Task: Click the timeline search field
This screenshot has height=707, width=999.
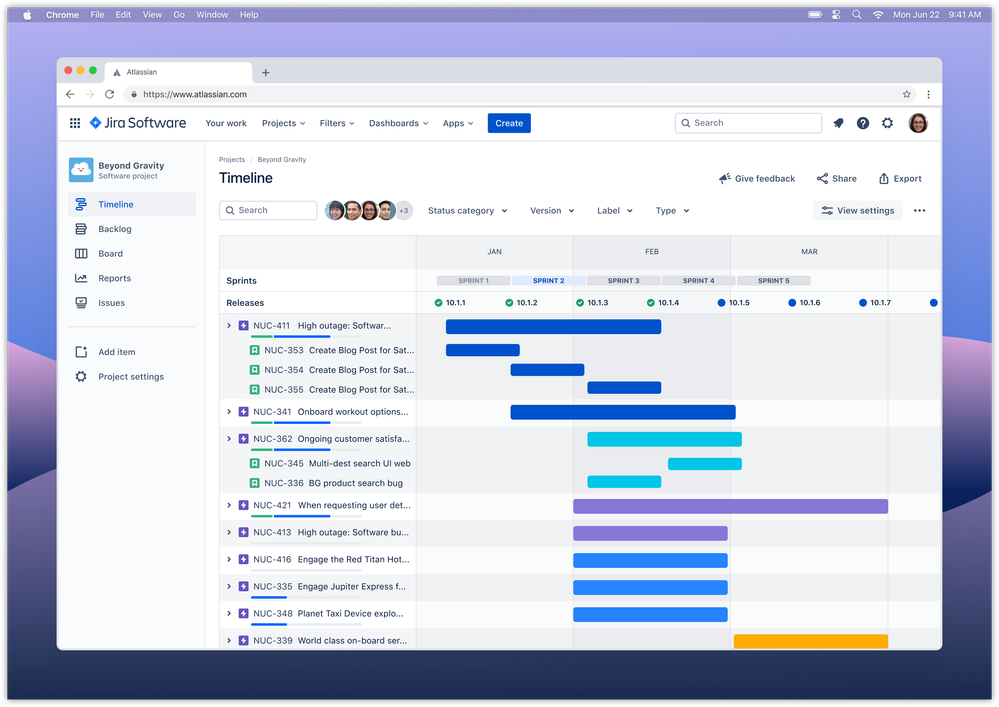Action: tap(268, 211)
